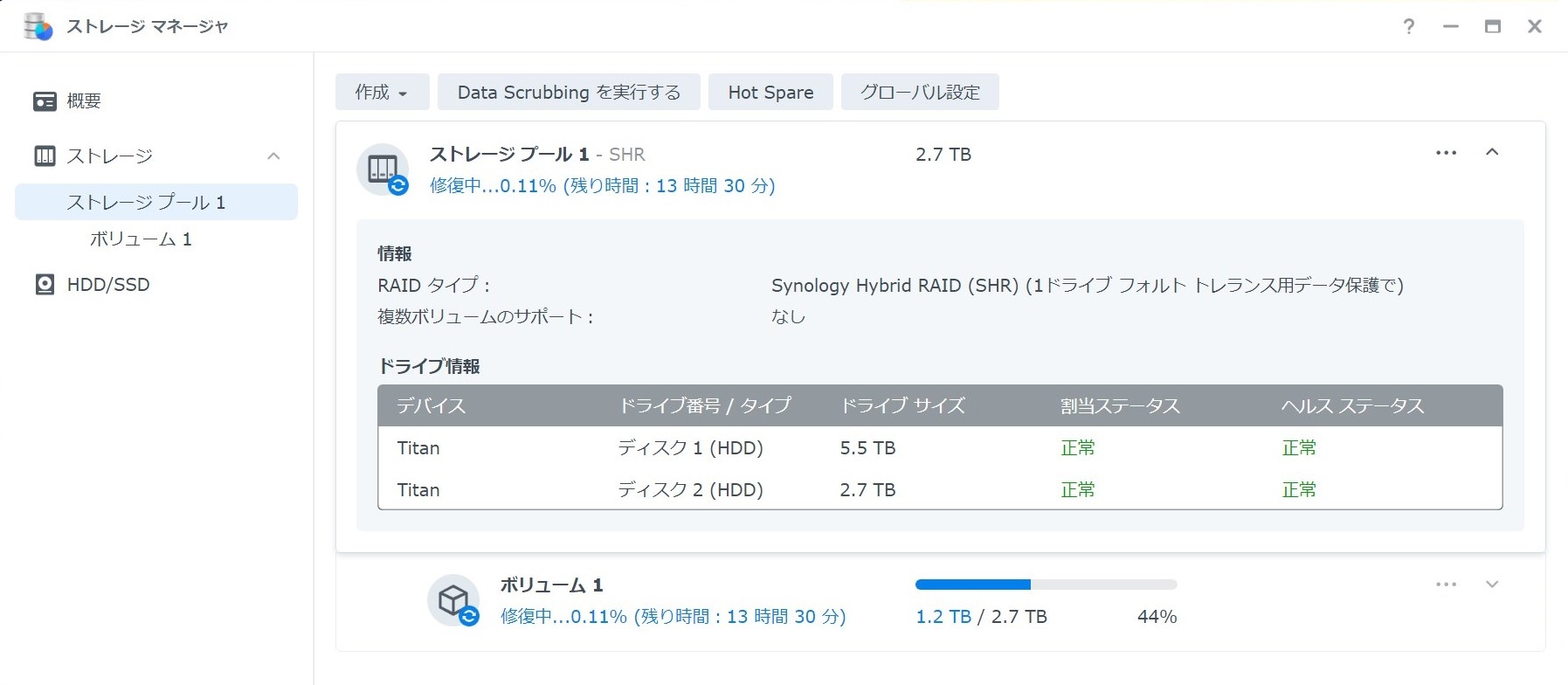Go to HDD/SSD section
Viewport: 1568px width, 685px height.
pos(108,285)
